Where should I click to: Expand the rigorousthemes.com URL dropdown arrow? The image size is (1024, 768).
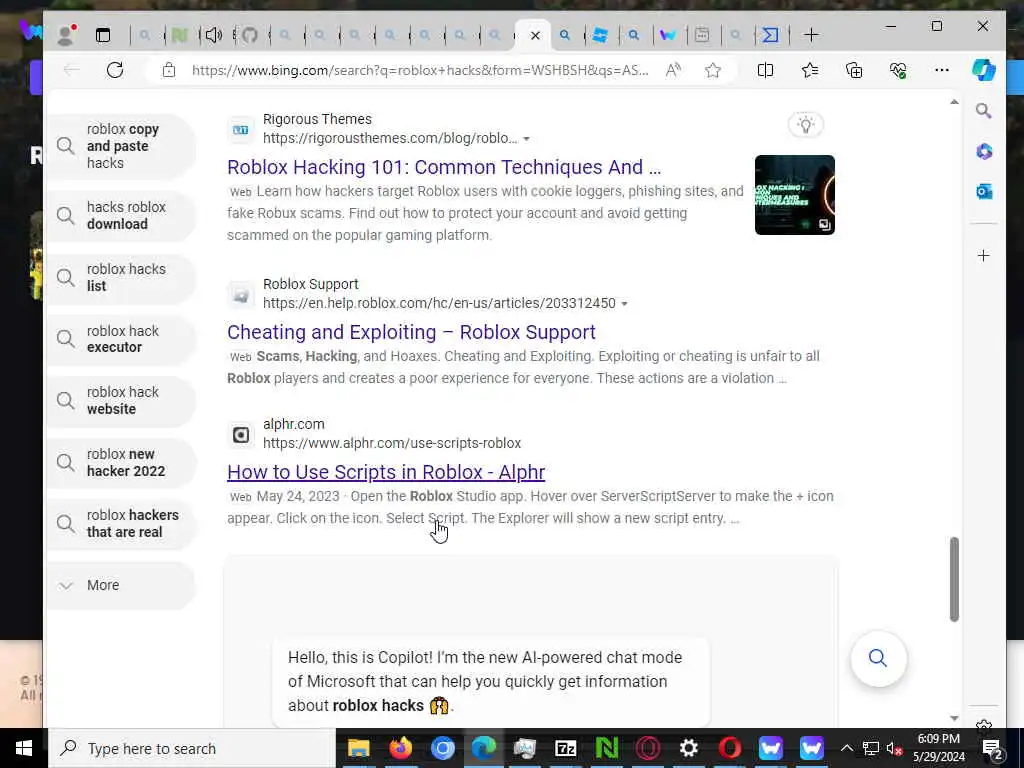(526, 138)
